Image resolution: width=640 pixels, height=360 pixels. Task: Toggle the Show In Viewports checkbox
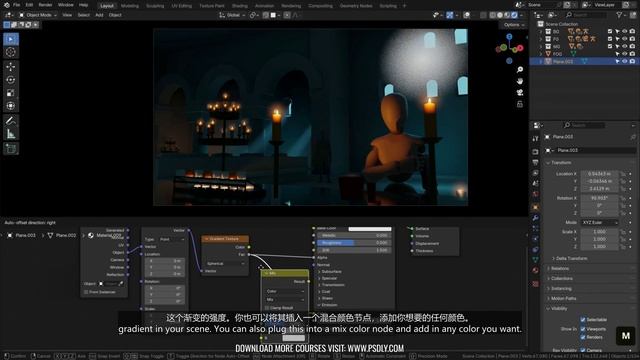tap(583, 329)
